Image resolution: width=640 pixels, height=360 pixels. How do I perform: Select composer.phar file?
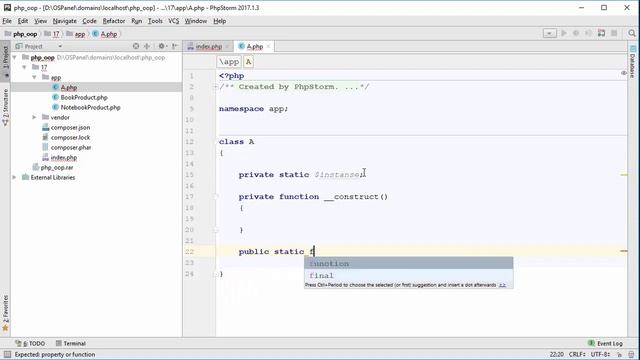pyautogui.click(x=71, y=148)
